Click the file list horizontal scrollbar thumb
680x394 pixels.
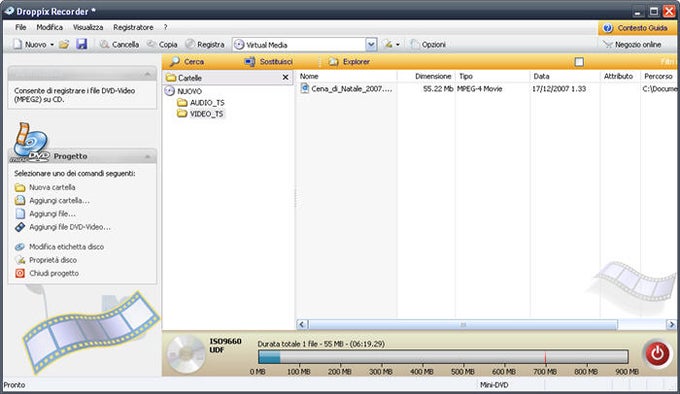(x=463, y=324)
